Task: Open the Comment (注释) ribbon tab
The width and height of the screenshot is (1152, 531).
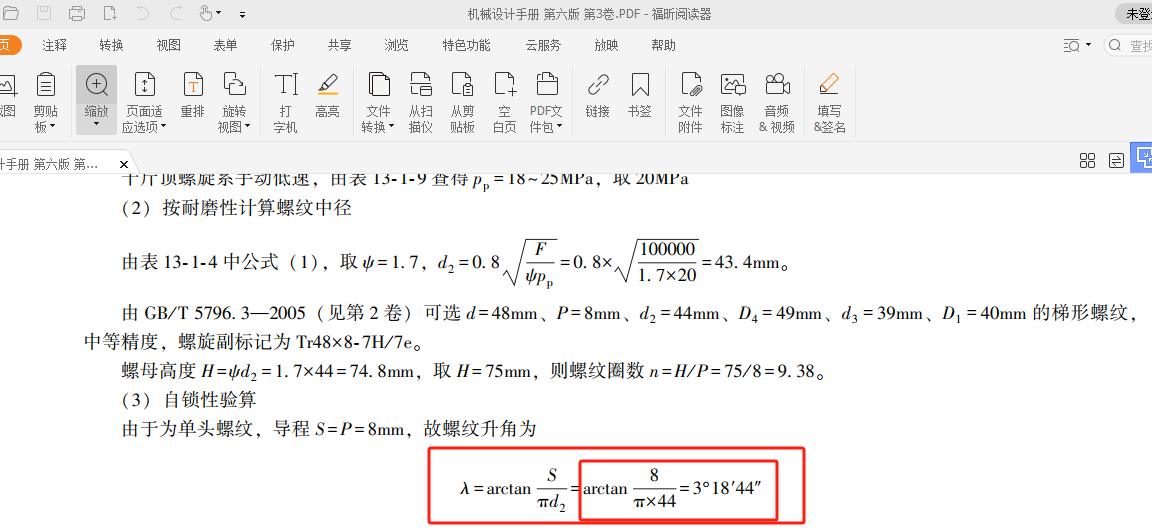Action: 55,45
